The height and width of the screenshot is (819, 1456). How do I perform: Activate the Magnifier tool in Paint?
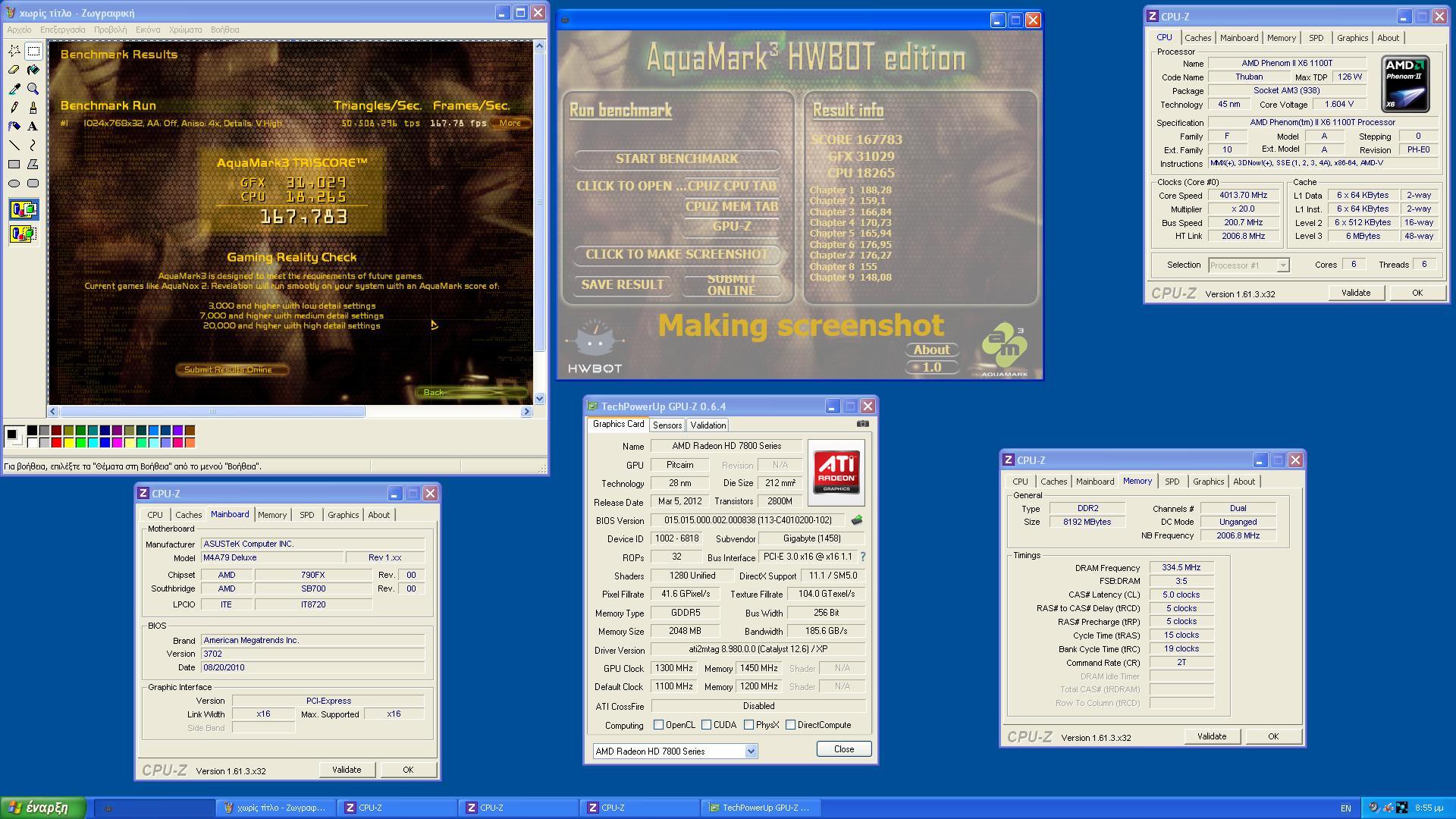(33, 89)
